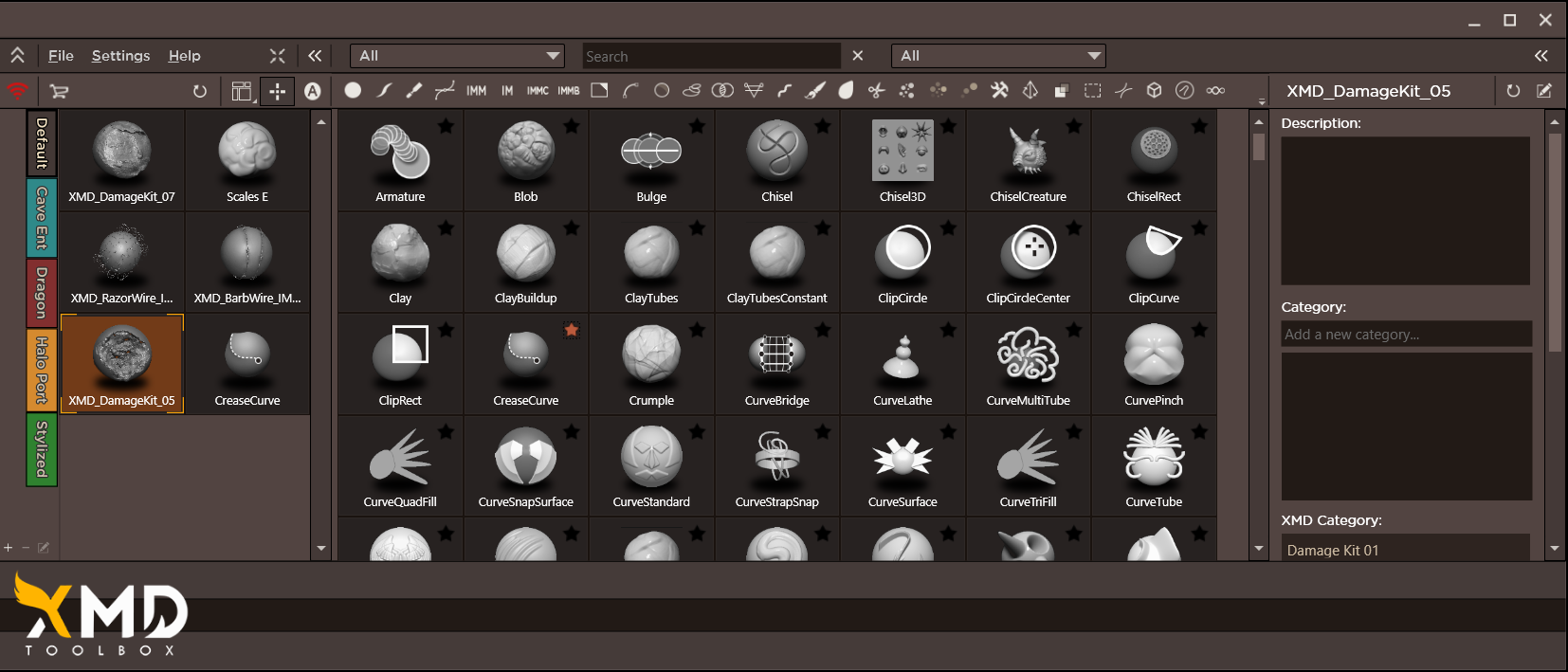Open the Help menu

[184, 56]
